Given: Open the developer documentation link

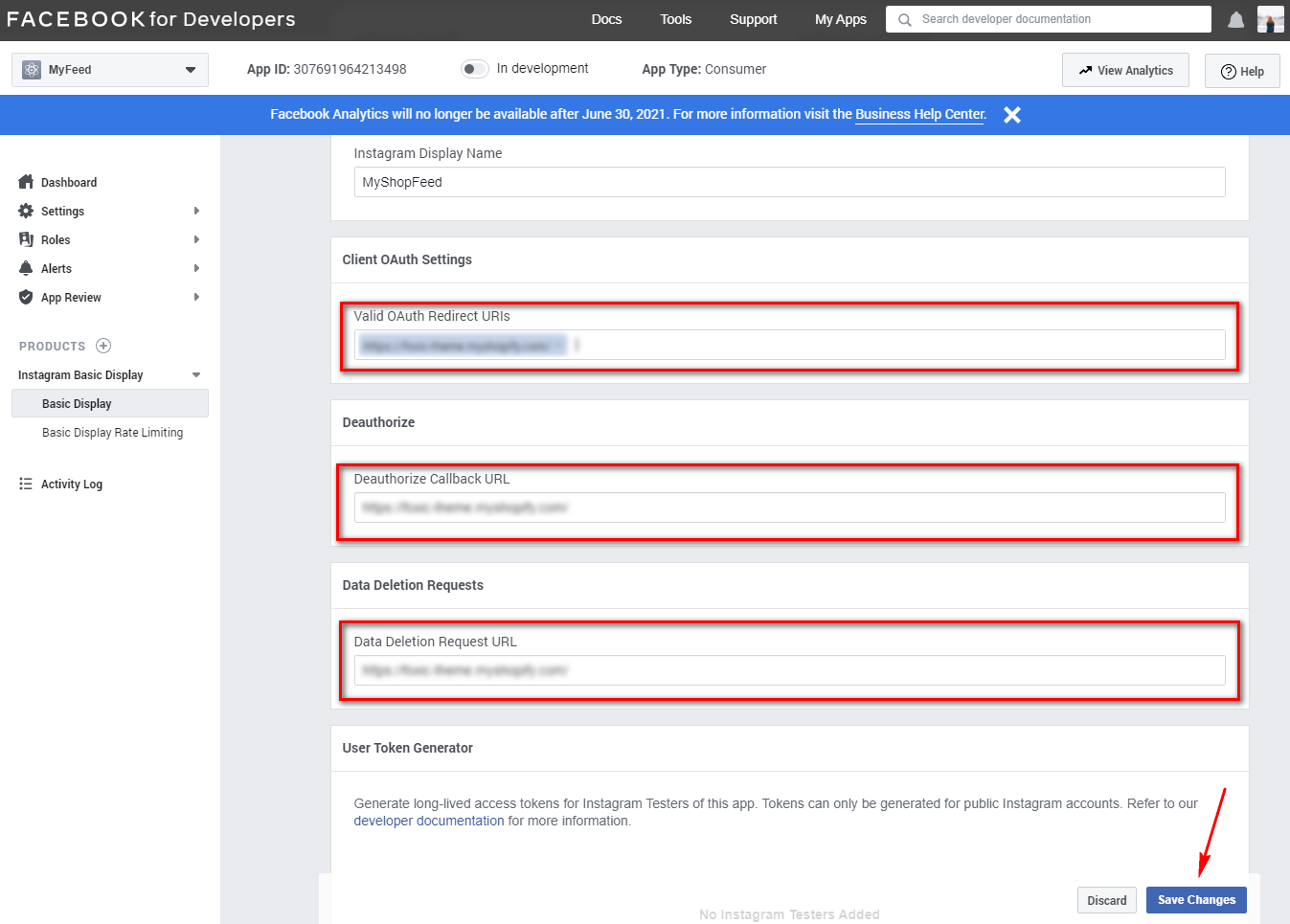Looking at the screenshot, I should (x=428, y=821).
